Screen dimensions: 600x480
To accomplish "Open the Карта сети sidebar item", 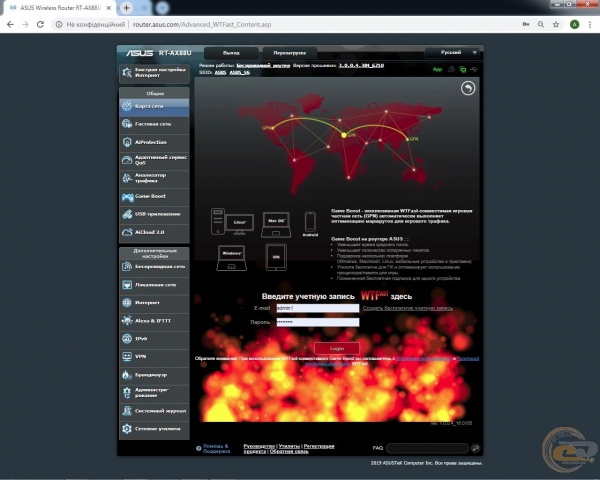I will pyautogui.click(x=154, y=106).
